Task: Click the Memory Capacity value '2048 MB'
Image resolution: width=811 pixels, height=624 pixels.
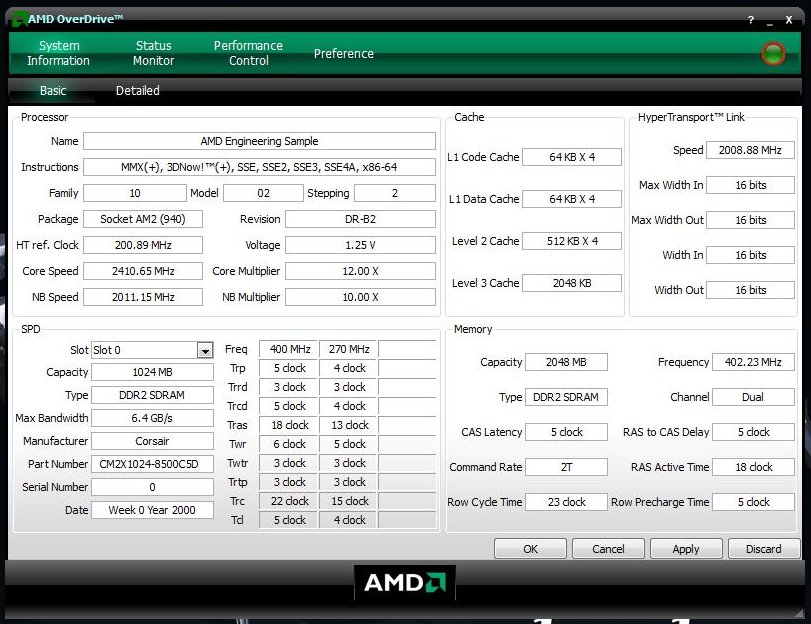Action: pyautogui.click(x=566, y=362)
